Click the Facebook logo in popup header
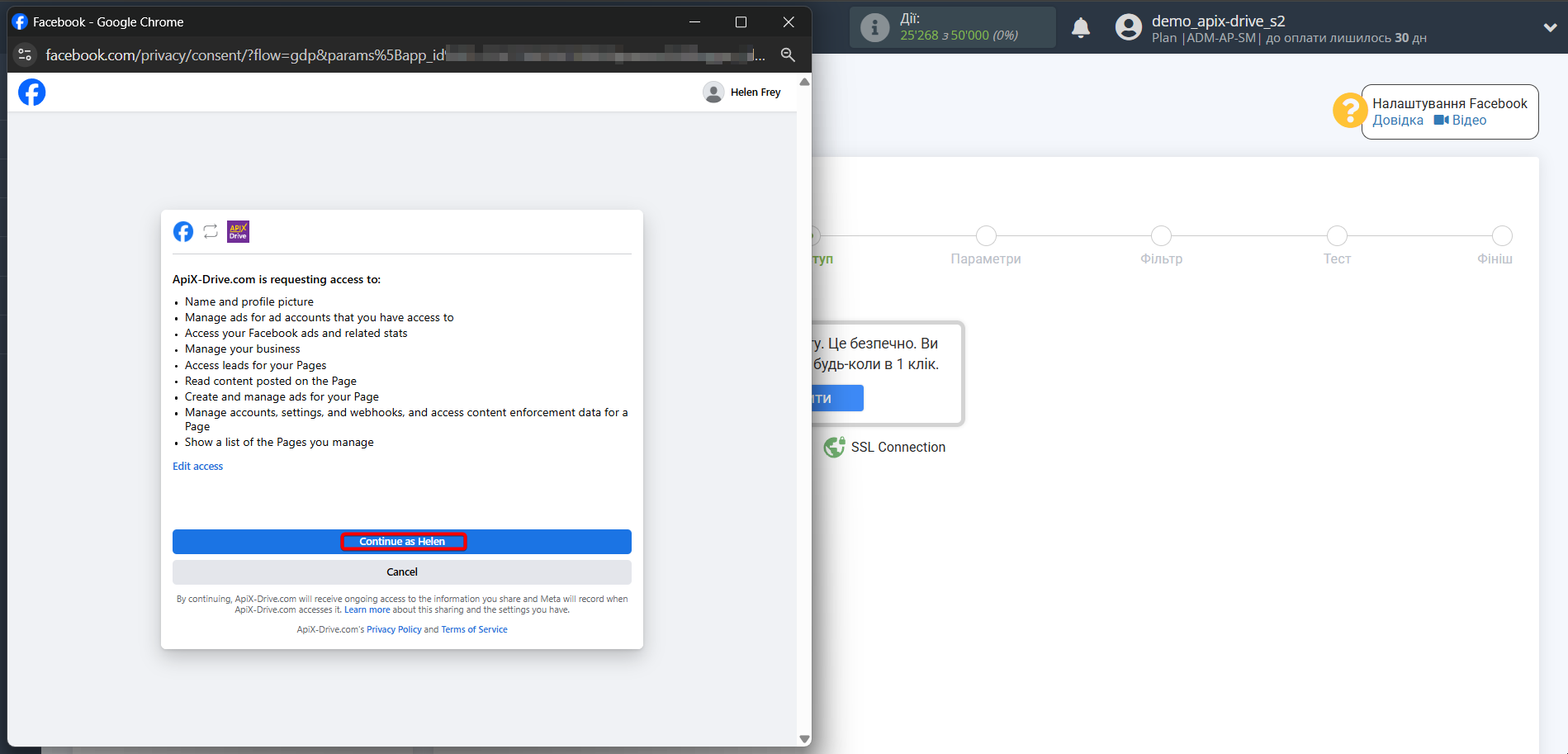The width and height of the screenshot is (1568, 754). point(32,92)
